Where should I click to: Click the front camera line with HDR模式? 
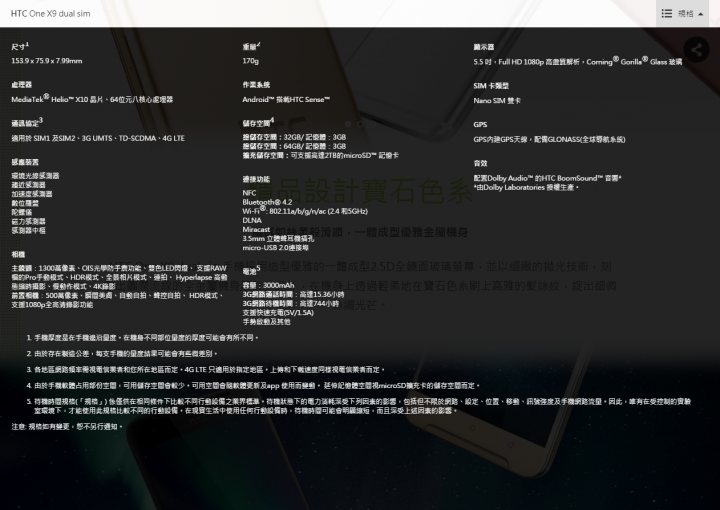click(117, 296)
